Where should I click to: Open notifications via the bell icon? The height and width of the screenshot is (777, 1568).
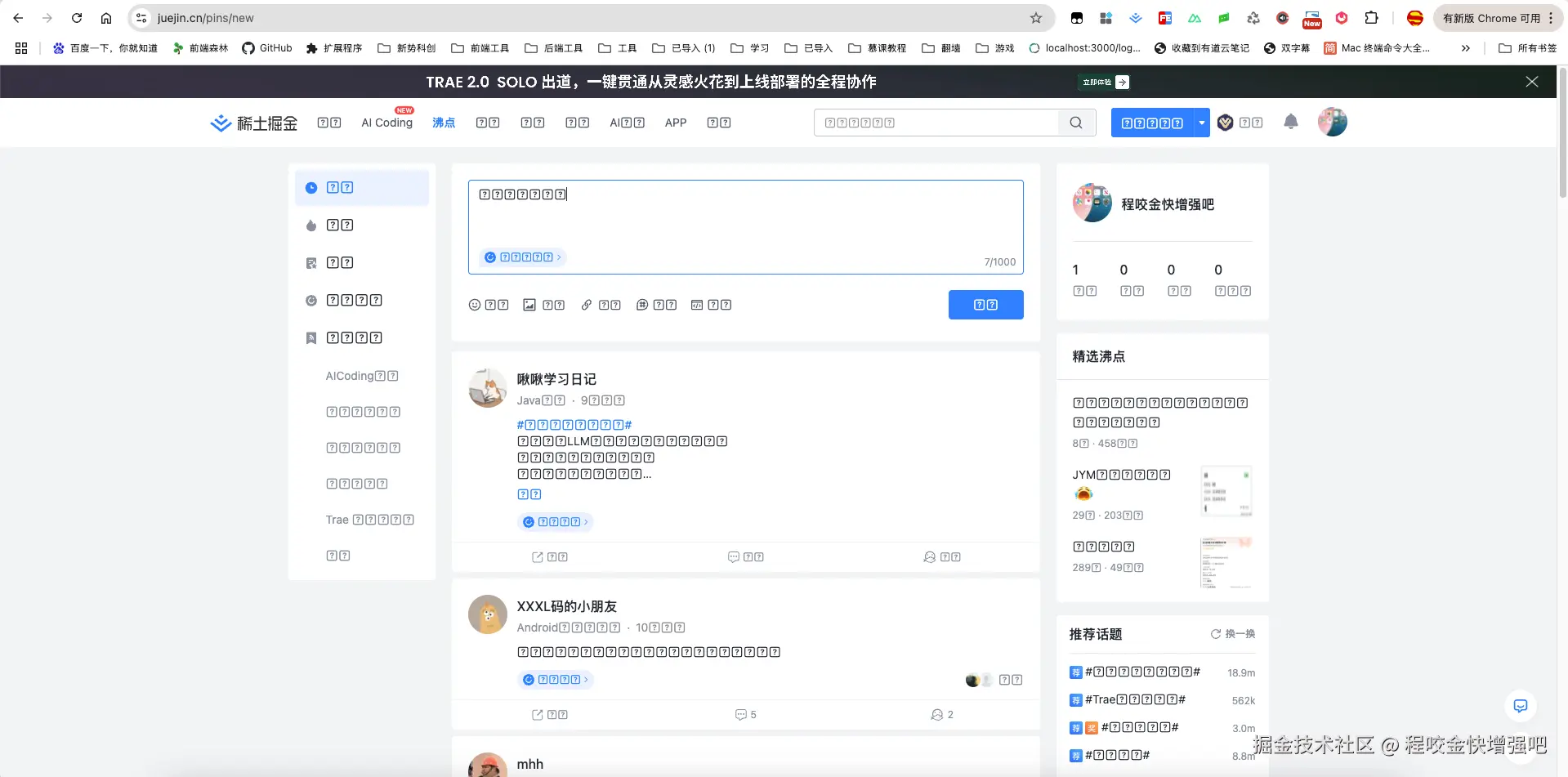[x=1290, y=122]
